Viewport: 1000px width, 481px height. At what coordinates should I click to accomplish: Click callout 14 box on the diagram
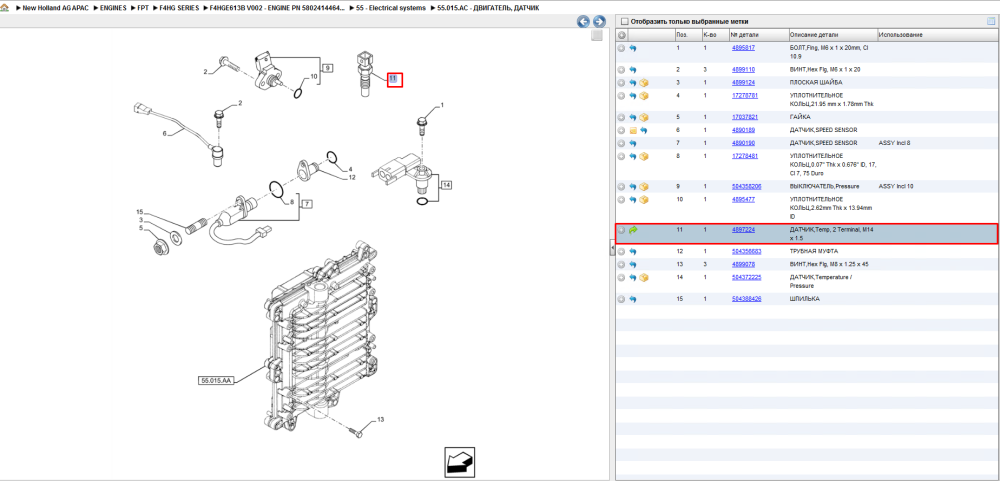pos(446,185)
